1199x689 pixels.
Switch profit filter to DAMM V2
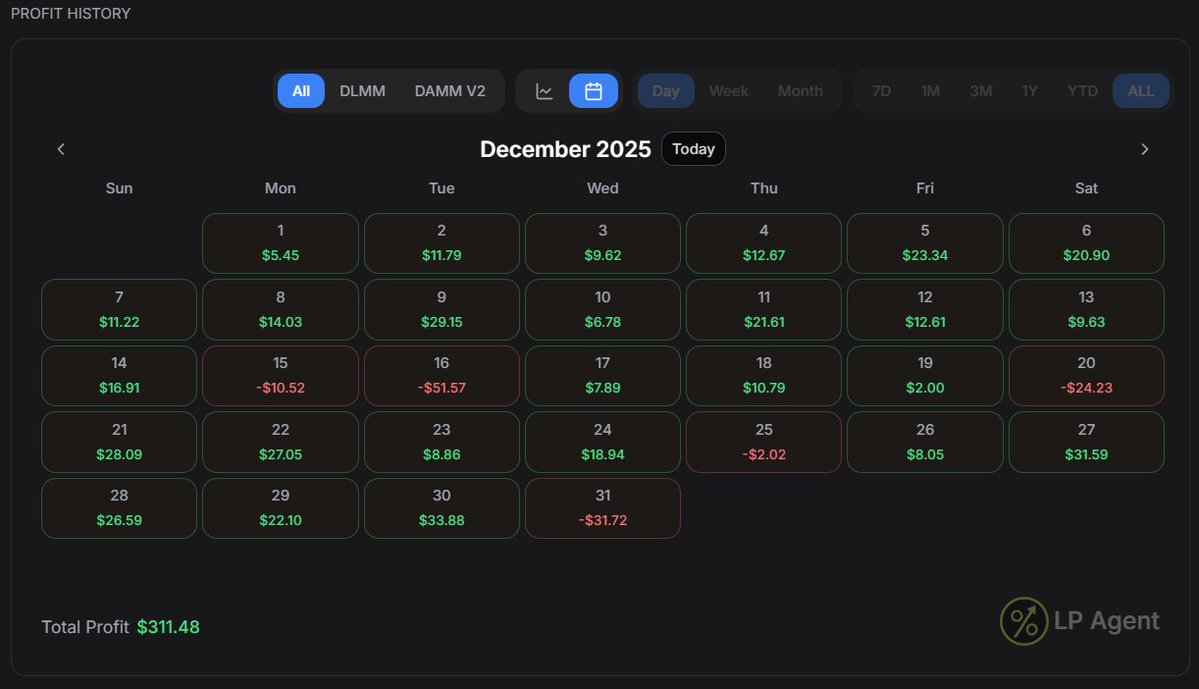click(x=451, y=90)
